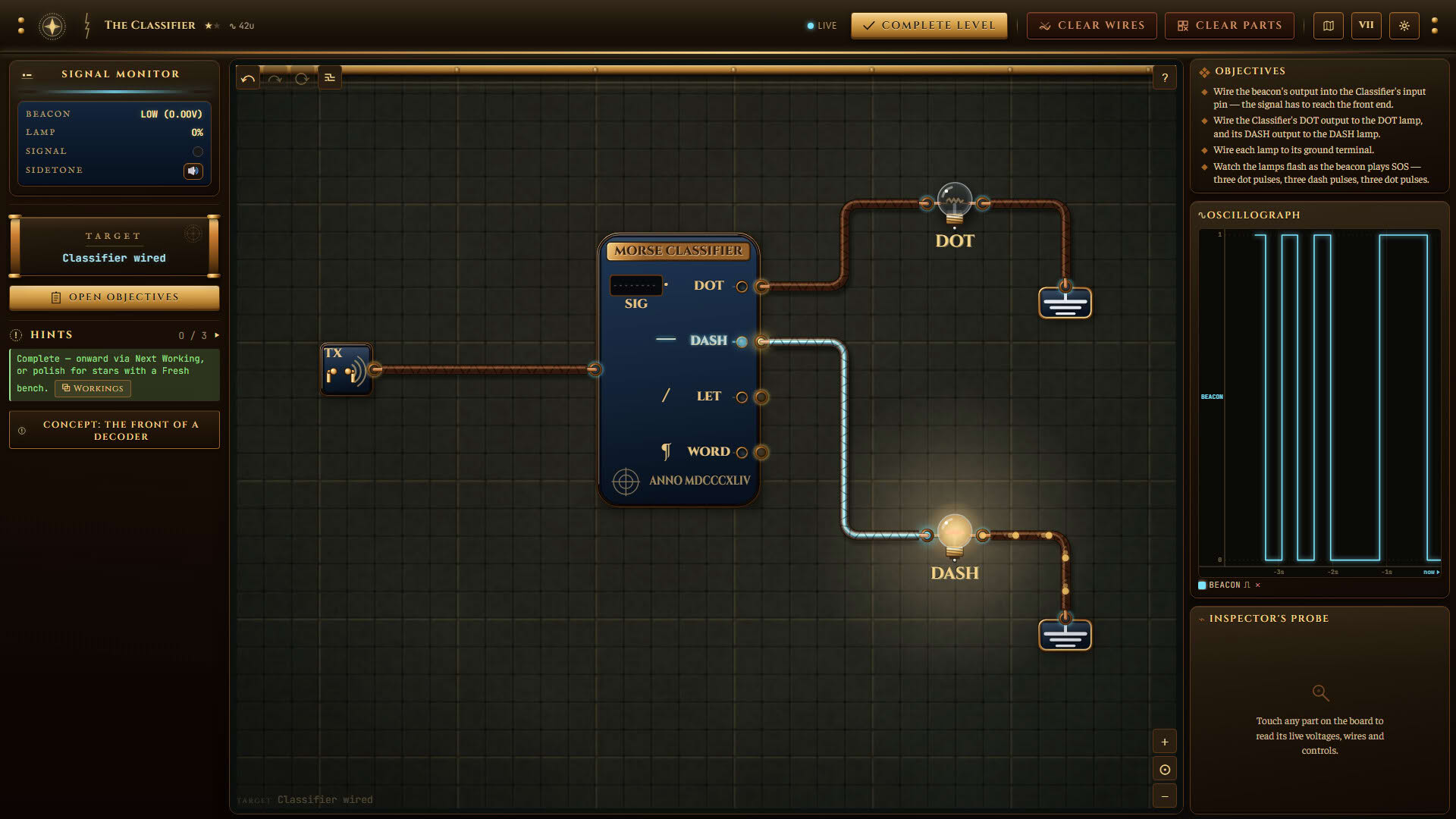The image size is (1456, 819).
Task: Open the left-hand header dots menu
Action: tap(21, 26)
